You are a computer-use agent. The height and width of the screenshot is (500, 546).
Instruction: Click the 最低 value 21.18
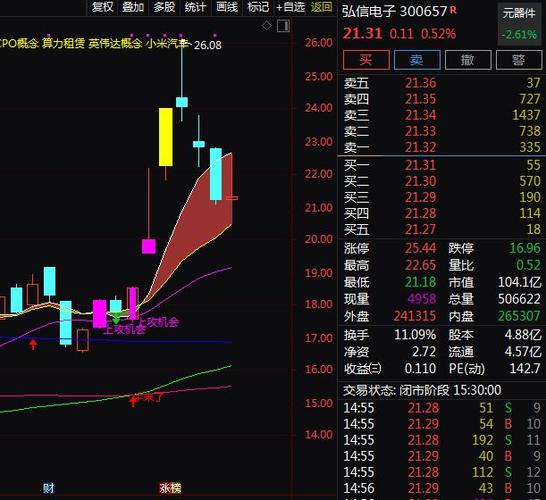(x=420, y=282)
